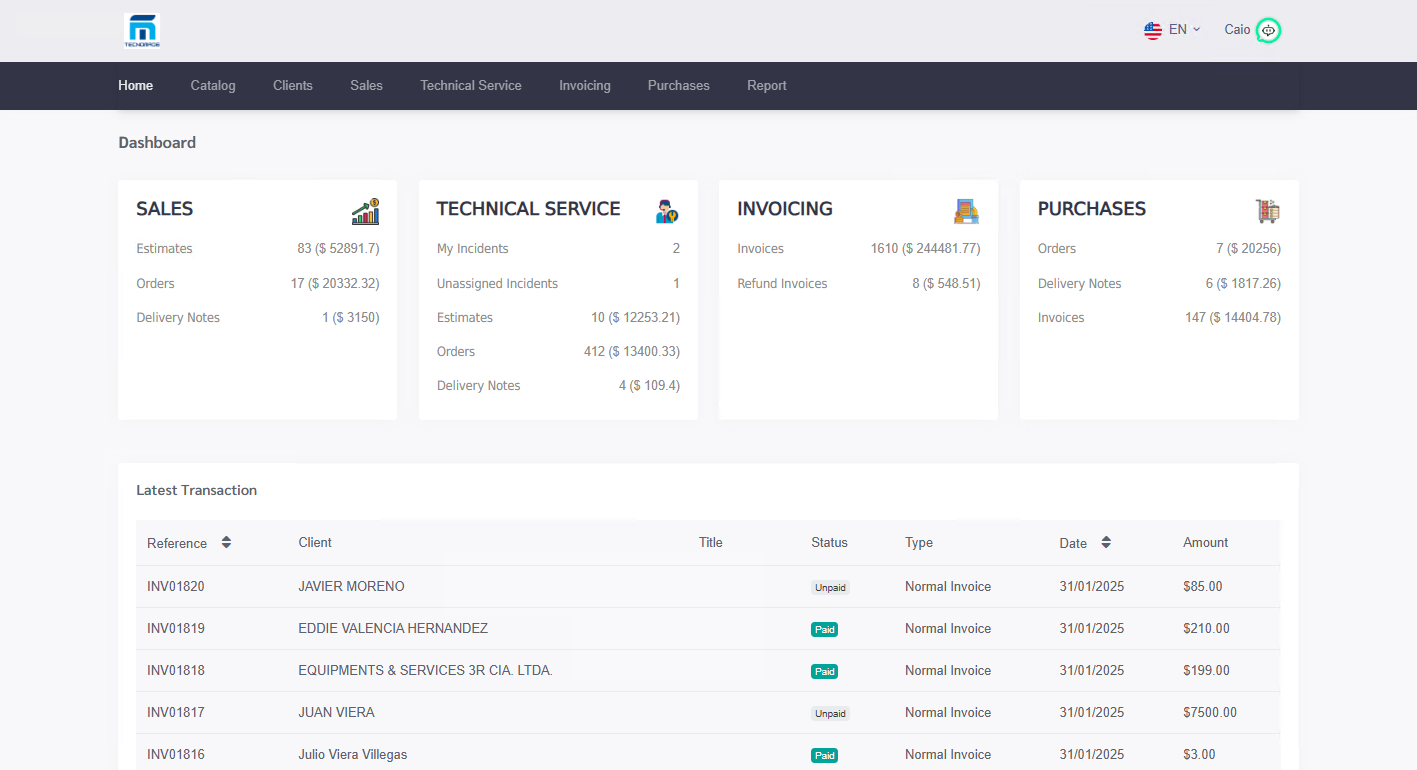Open Sales Estimates from dashboard card
This screenshot has height=770, width=1417.
[x=165, y=249]
